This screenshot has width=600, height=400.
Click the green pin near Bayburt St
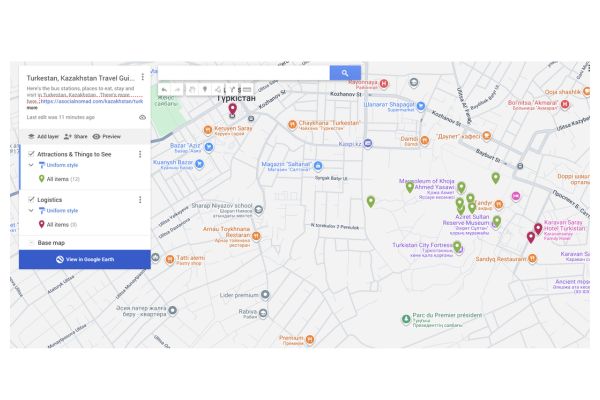click(496, 178)
